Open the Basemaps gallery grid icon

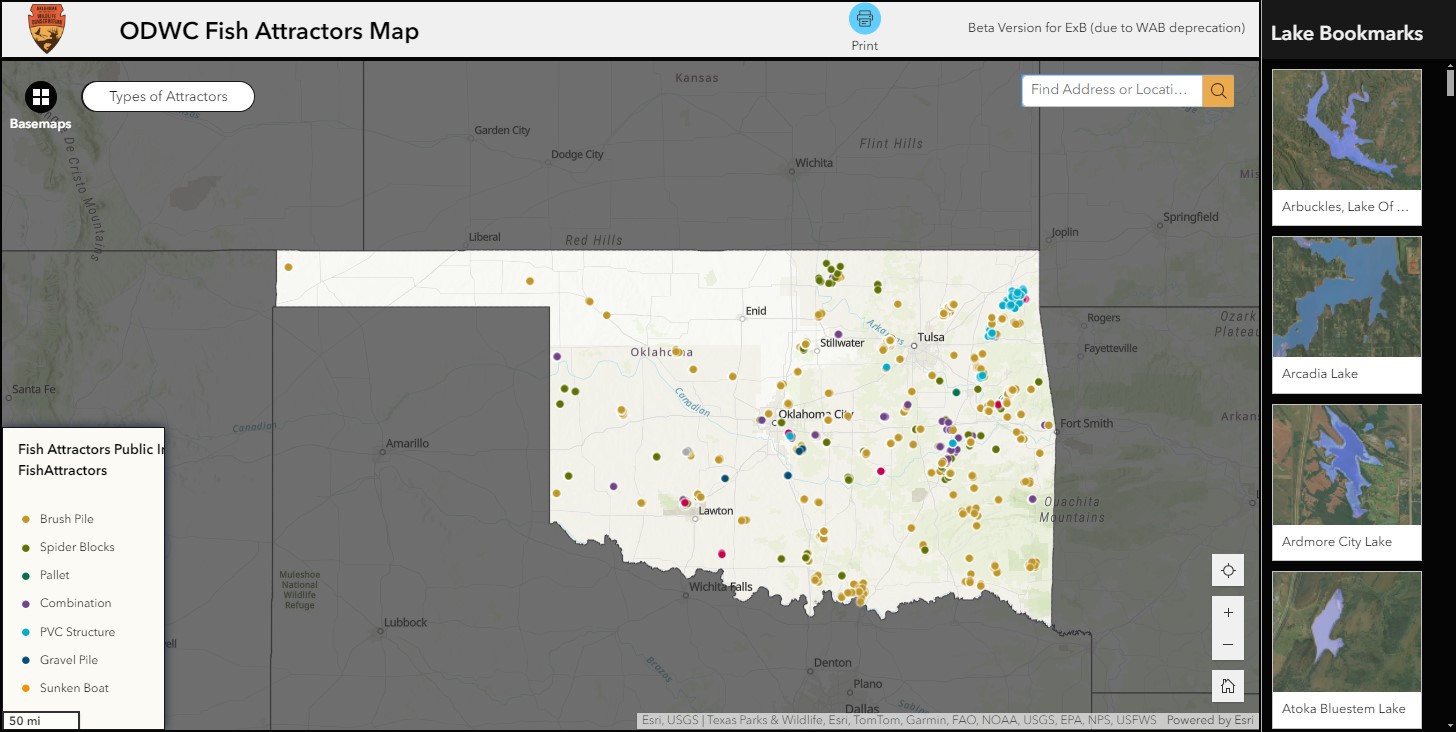click(x=41, y=97)
